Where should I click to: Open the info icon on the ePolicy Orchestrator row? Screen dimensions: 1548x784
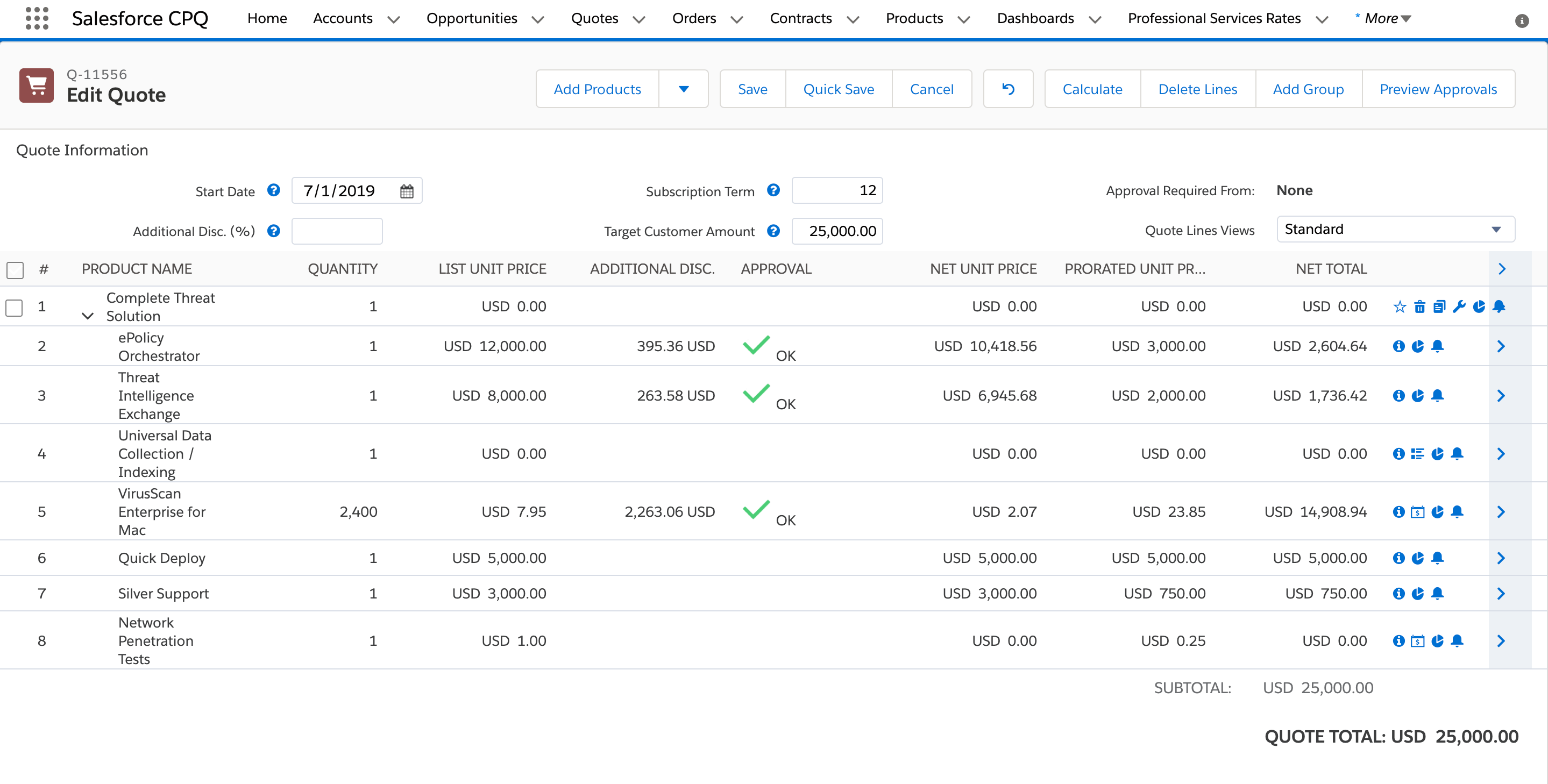[x=1398, y=346]
